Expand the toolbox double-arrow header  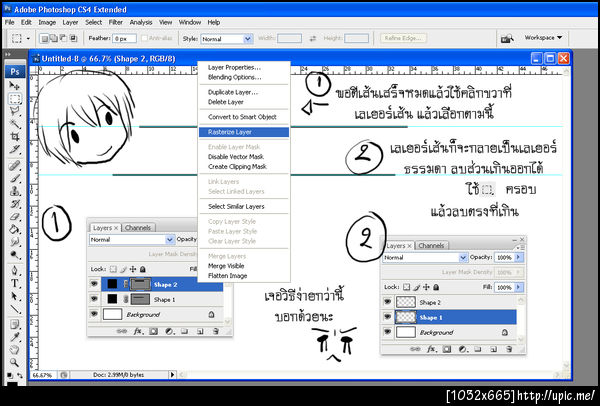pyautogui.click(x=8, y=54)
